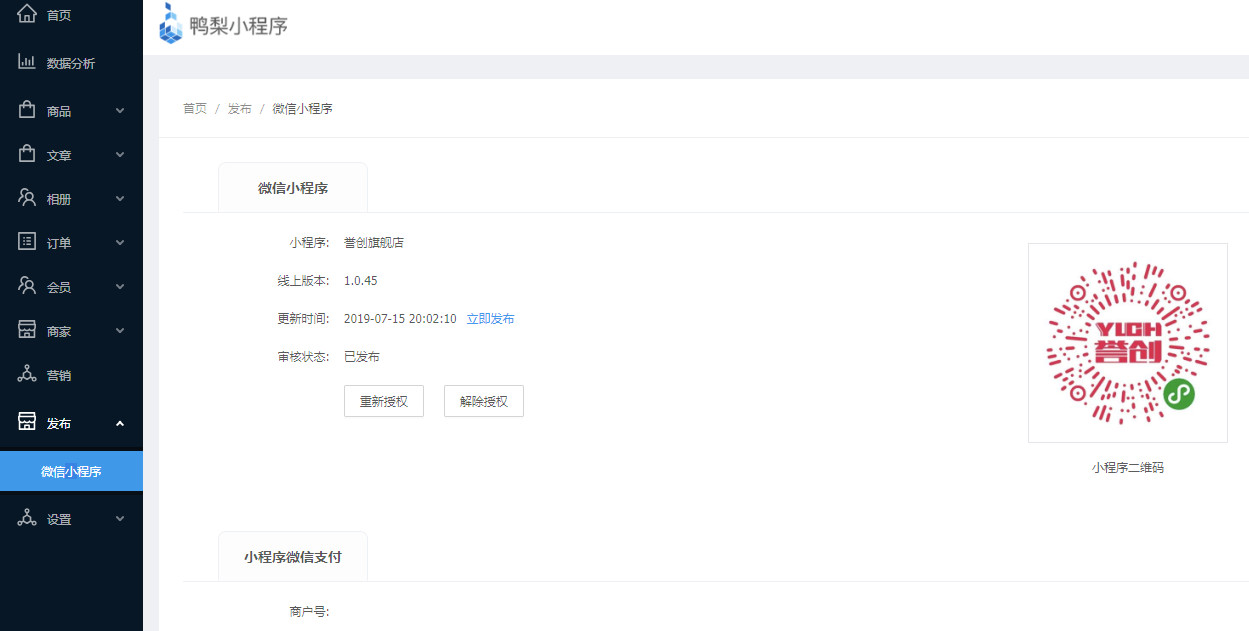Click the 誉创旗舰店 program name
The height and width of the screenshot is (631, 1249).
click(x=374, y=243)
